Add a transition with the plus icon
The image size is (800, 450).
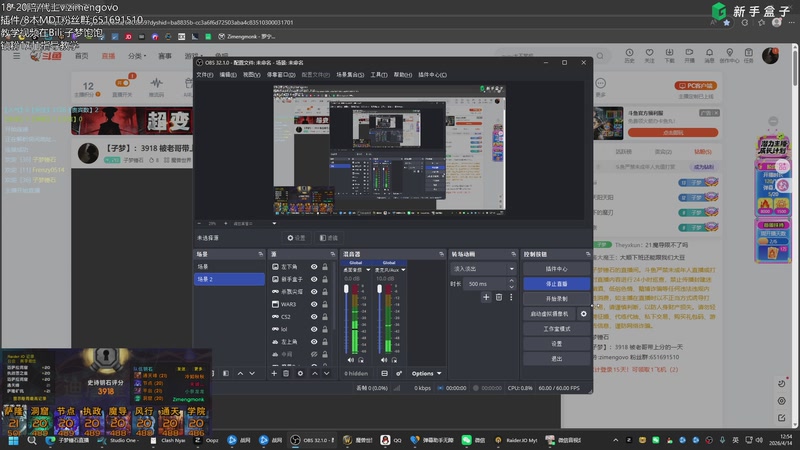486,297
